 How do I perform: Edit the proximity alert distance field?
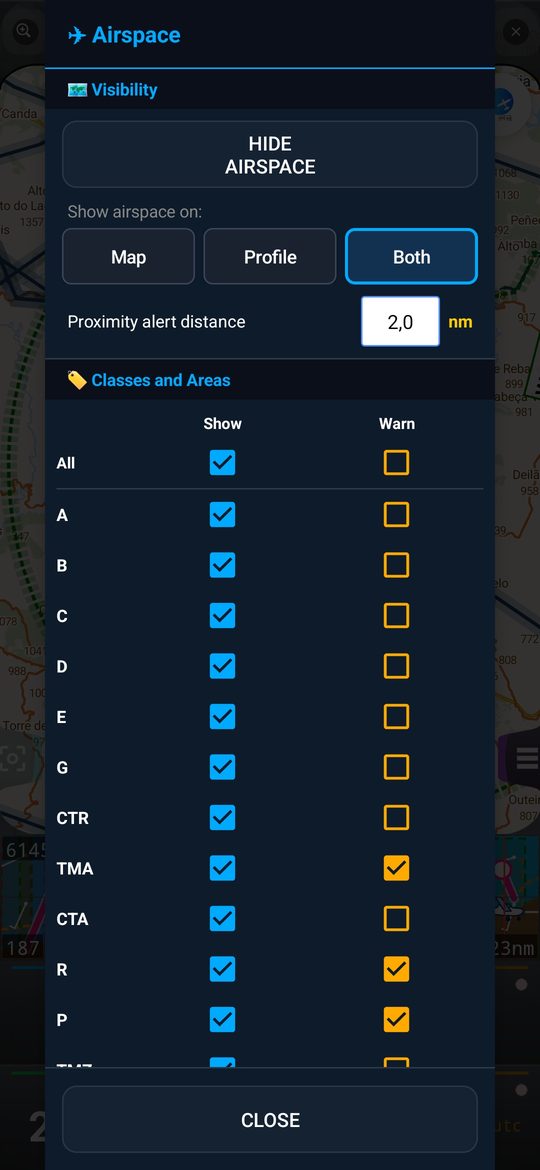click(x=401, y=322)
